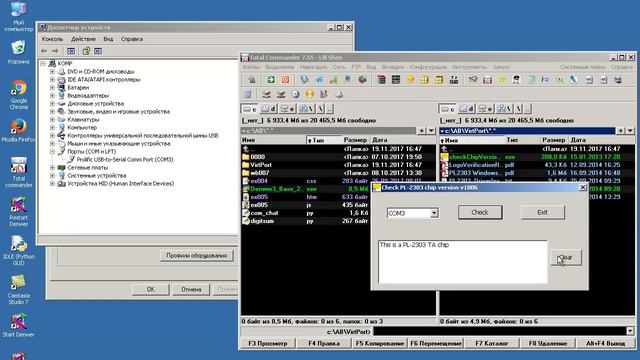The width and height of the screenshot is (640, 360).
Task: Select the IDLE (Python GUI) desktop icon
Action: coord(19,251)
